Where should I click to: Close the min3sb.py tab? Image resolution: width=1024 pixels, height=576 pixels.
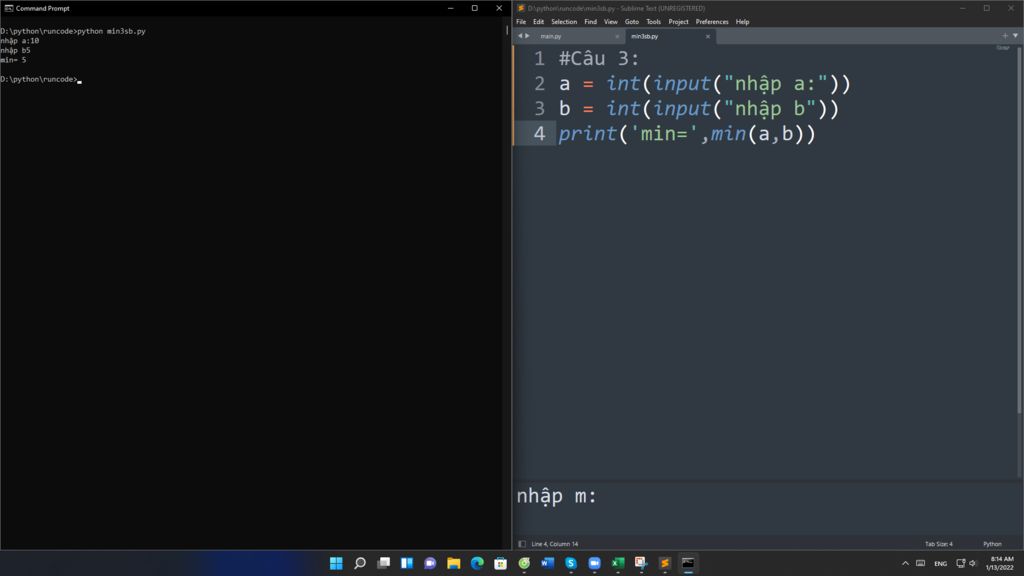708,37
